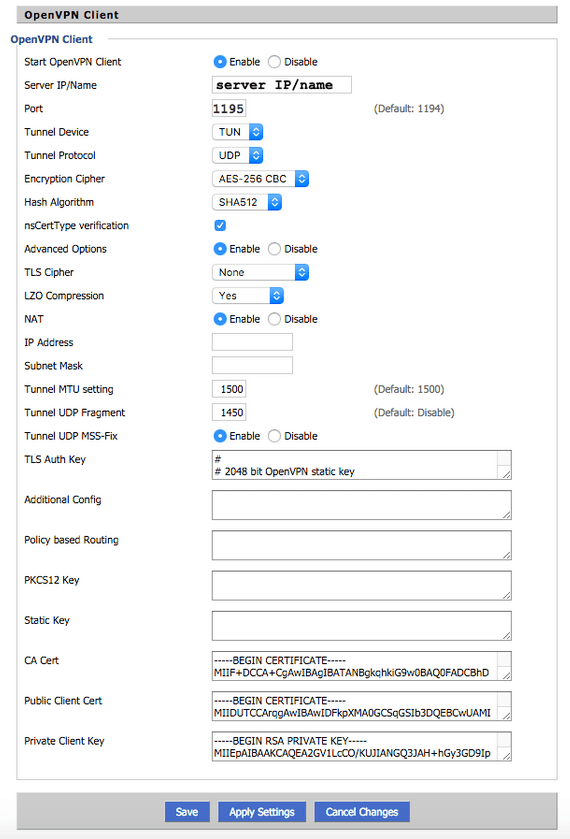
Task: Click the blue "OpenVPN Client" section legend
Action: (51, 40)
